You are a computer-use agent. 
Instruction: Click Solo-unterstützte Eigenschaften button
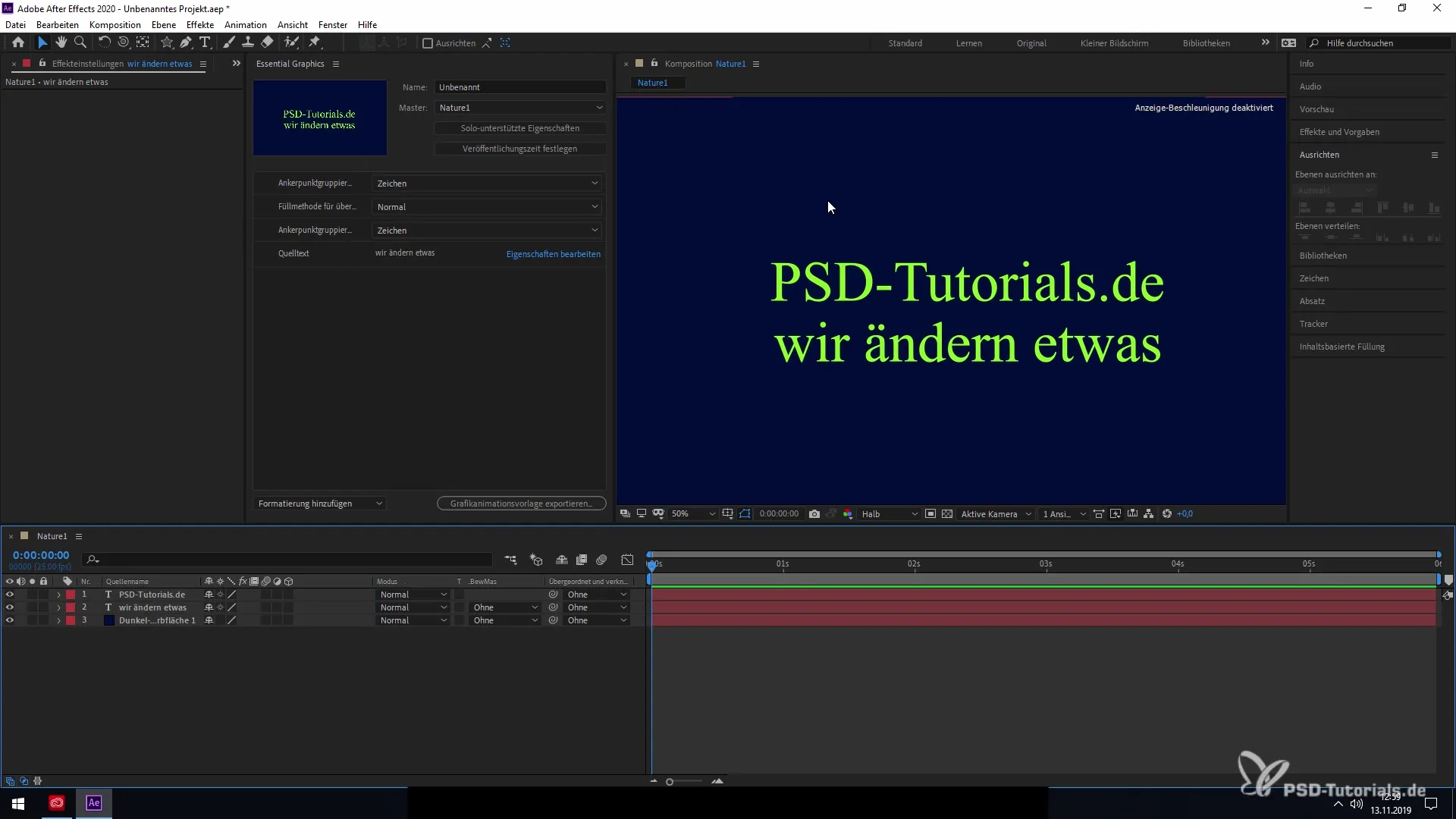tap(520, 128)
